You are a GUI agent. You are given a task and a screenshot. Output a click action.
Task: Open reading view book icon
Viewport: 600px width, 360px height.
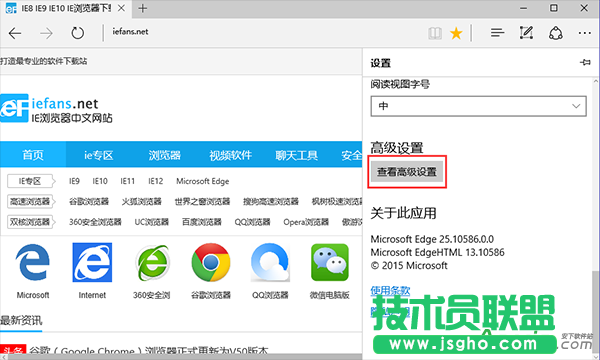tap(435, 33)
